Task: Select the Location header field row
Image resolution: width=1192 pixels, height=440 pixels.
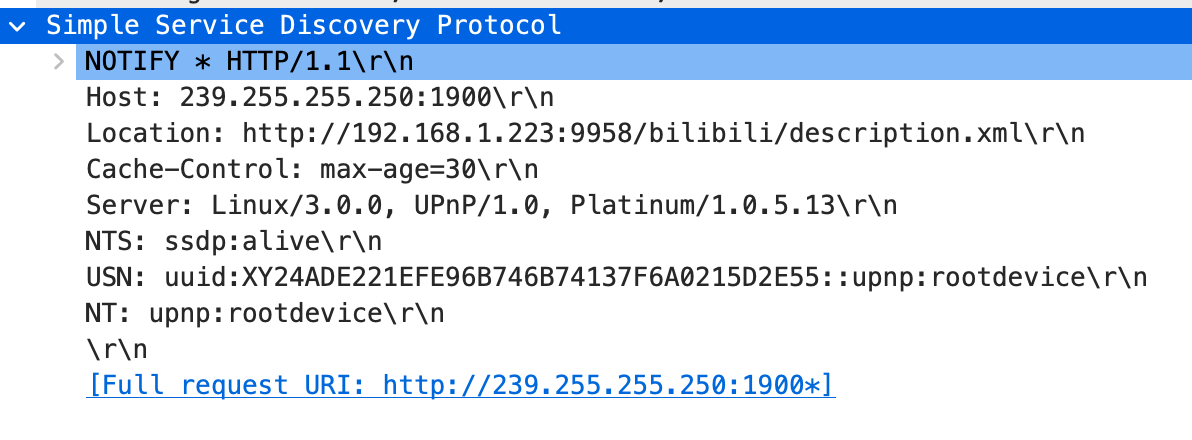Action: (585, 134)
